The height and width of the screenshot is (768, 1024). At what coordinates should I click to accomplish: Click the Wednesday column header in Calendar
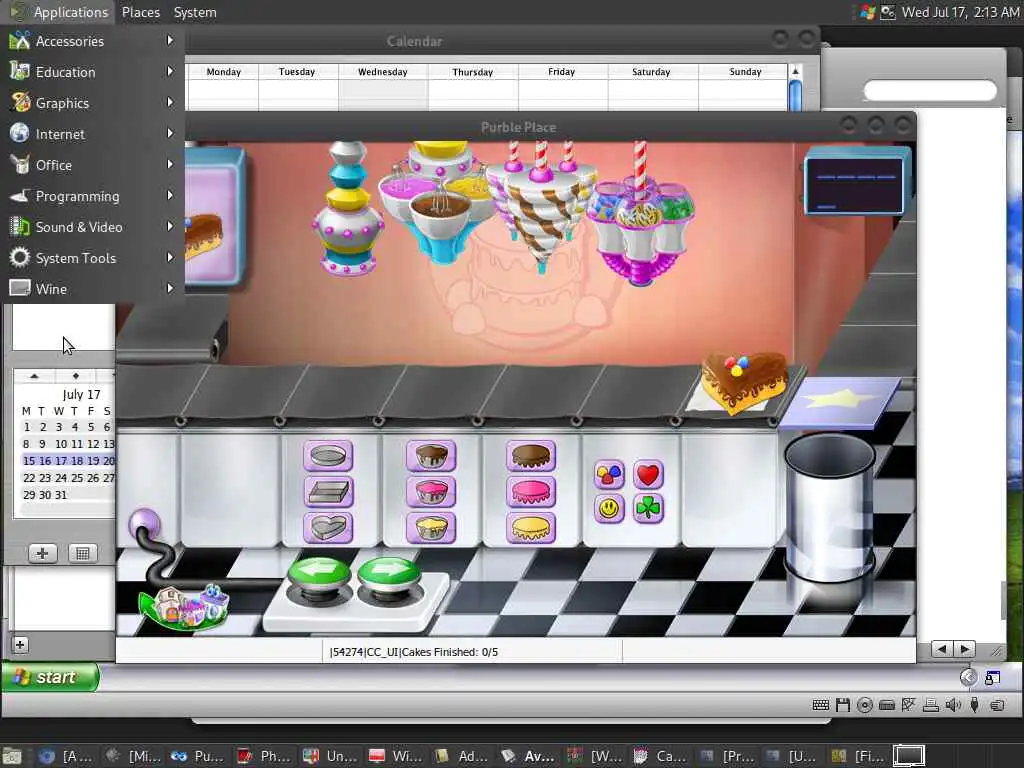[383, 72]
